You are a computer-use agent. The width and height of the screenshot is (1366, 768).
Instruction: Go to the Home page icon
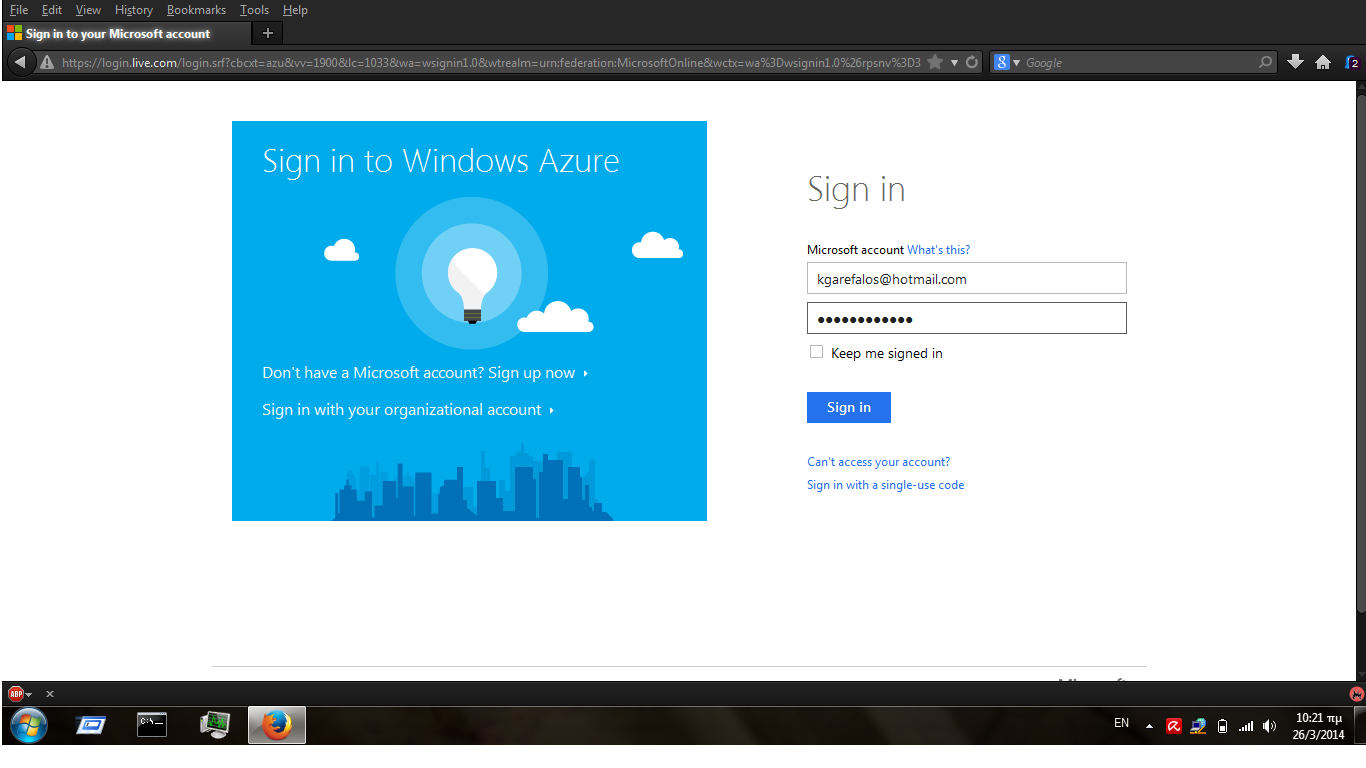1323,62
